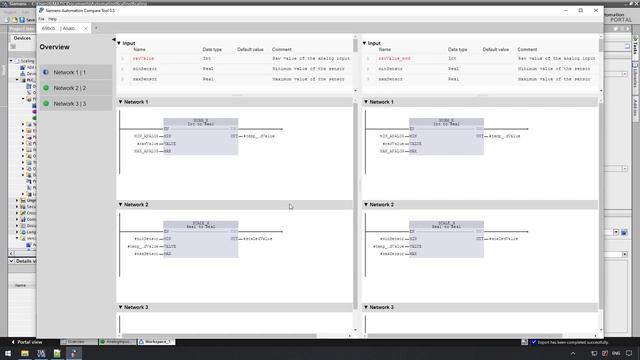Click the green status dot beside Network 2 | 2

click(x=46, y=88)
